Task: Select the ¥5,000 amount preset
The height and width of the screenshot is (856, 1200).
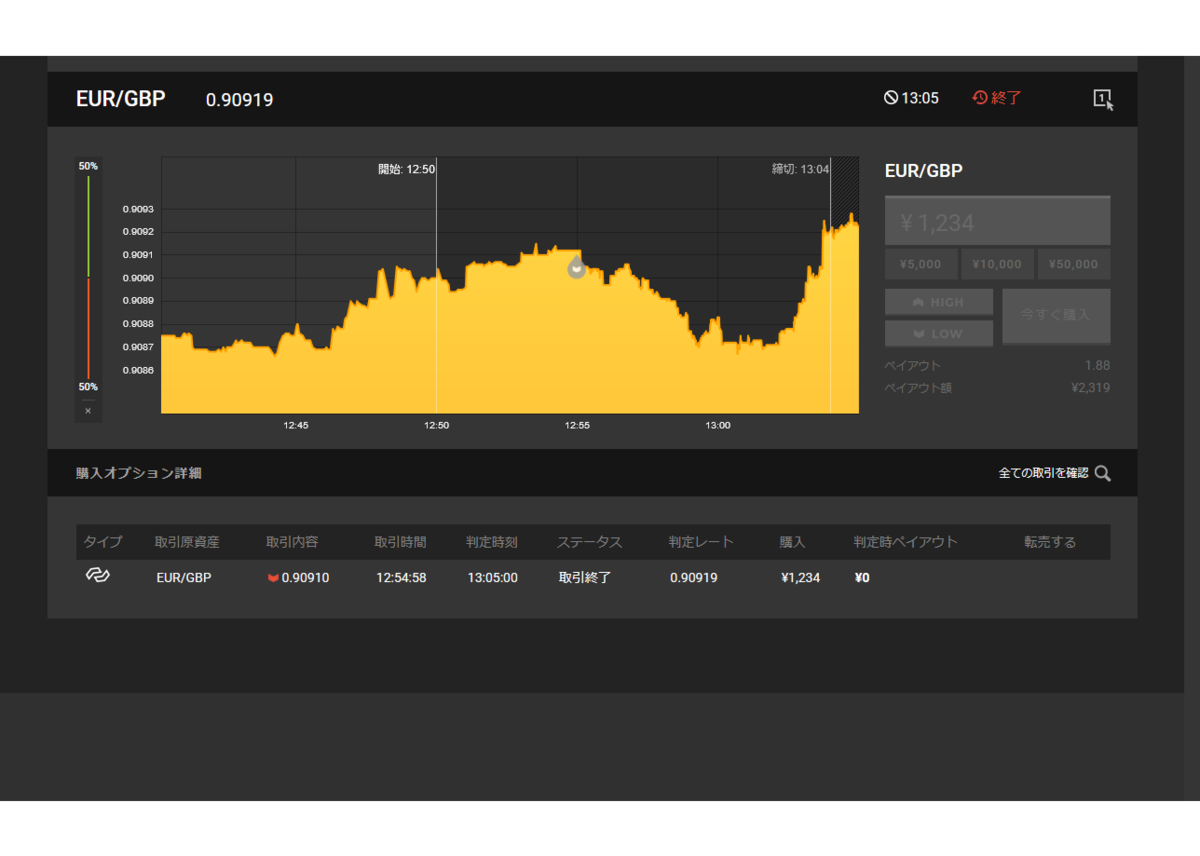Action: pyautogui.click(x=920, y=264)
